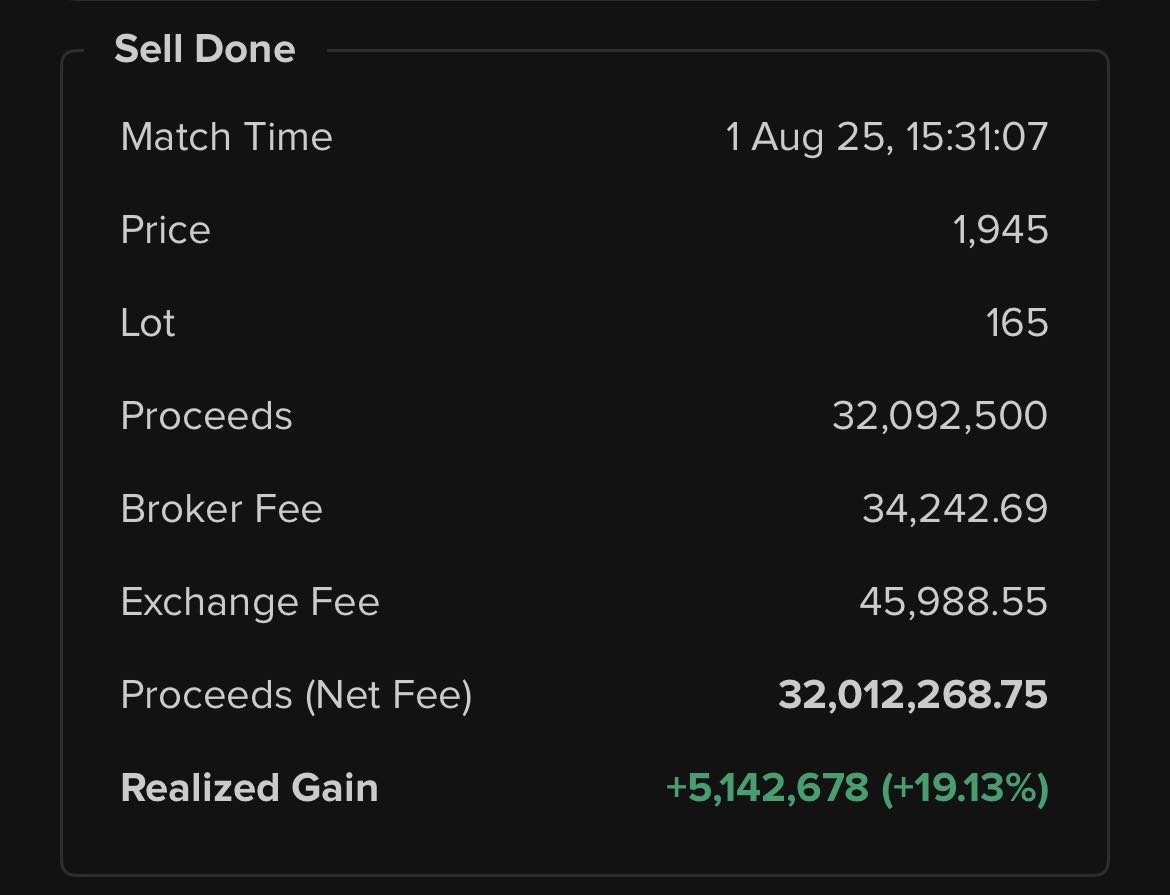Screen dimensions: 1170x895
Task: Select the Lot label
Action: click(148, 323)
